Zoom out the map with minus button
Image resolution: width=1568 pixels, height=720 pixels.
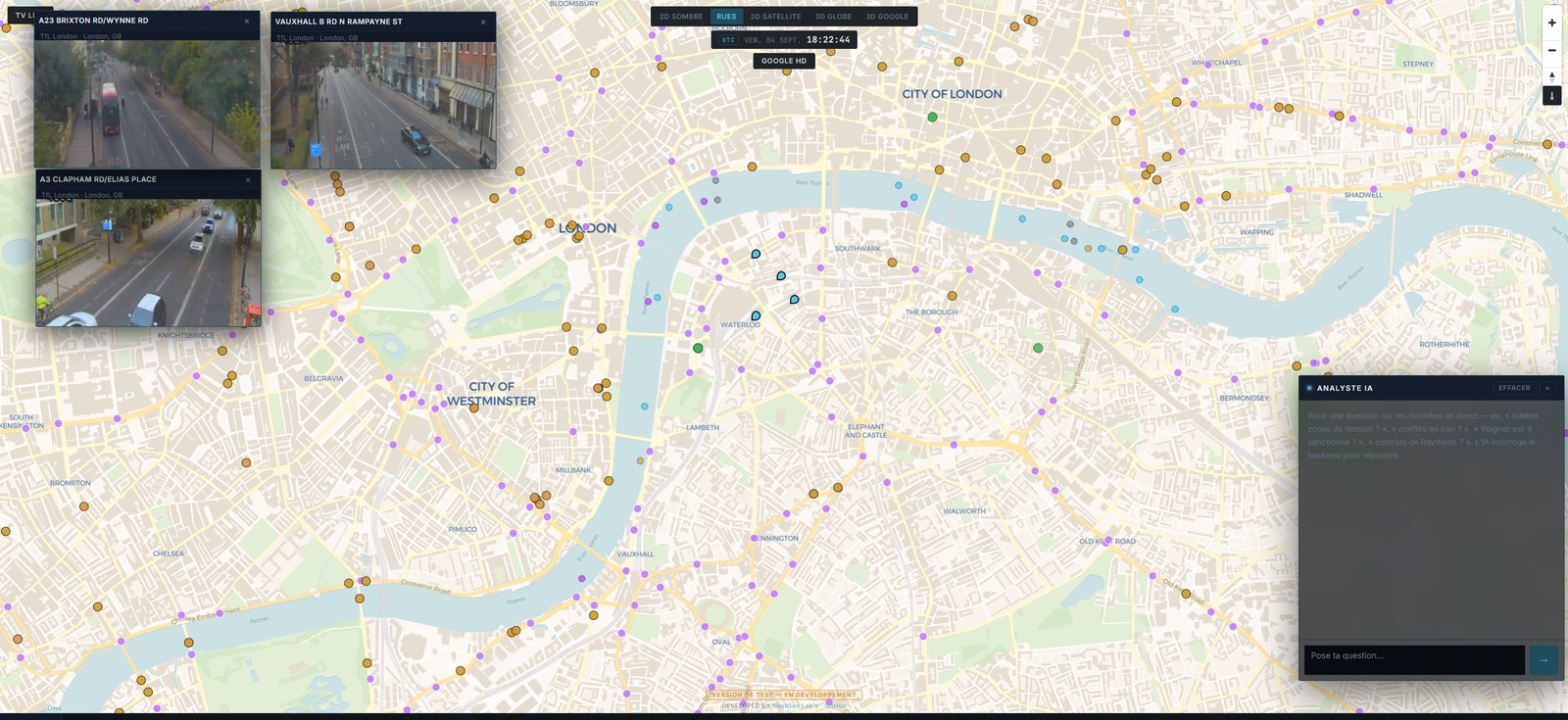tap(1551, 50)
